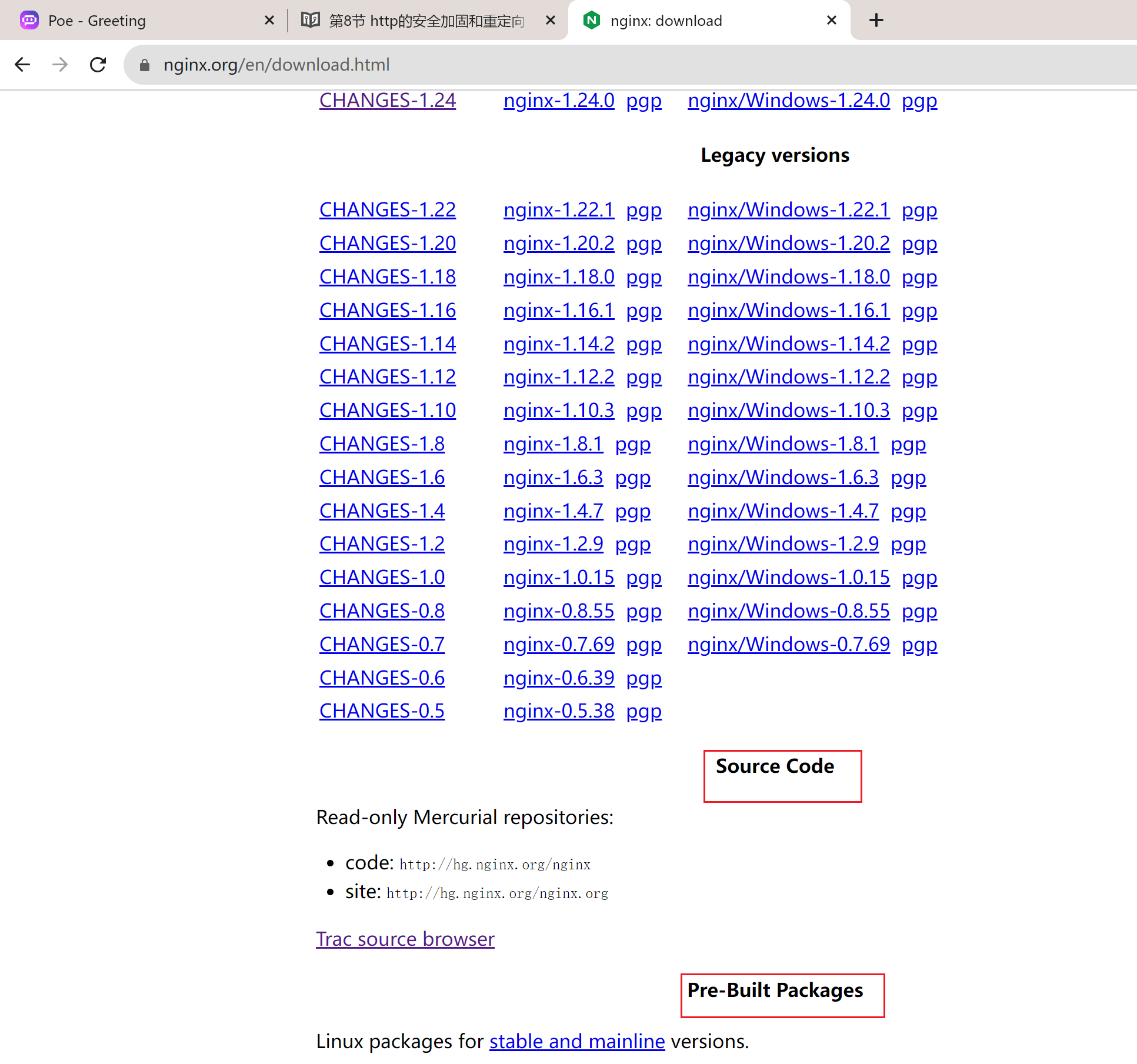The image size is (1137, 1064).
Task: Open the CHANGES-1.10 changelog link
Action: coord(388,410)
